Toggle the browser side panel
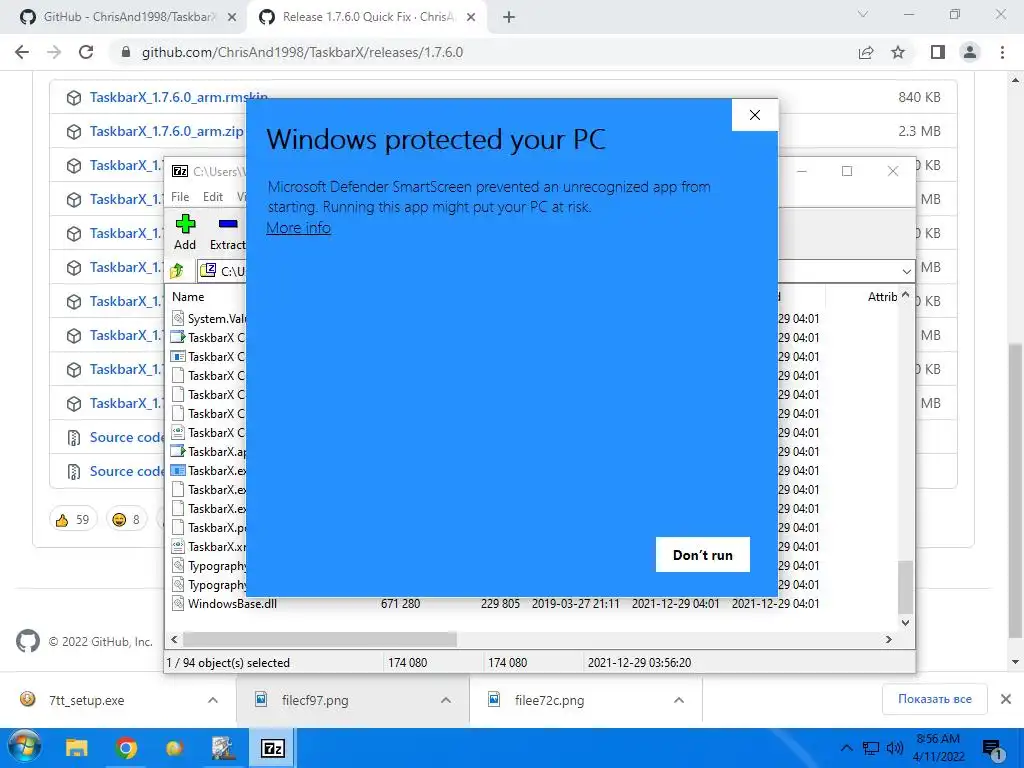 point(938,52)
